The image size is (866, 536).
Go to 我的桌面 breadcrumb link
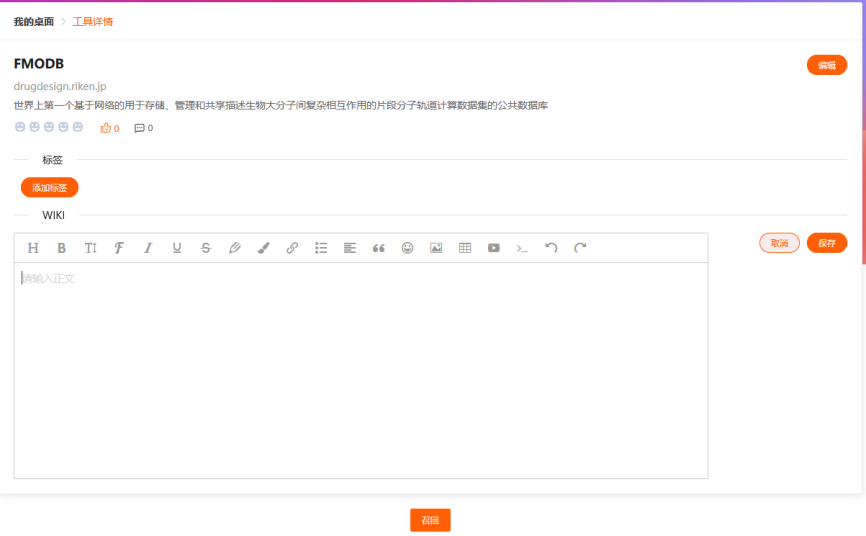(34, 22)
